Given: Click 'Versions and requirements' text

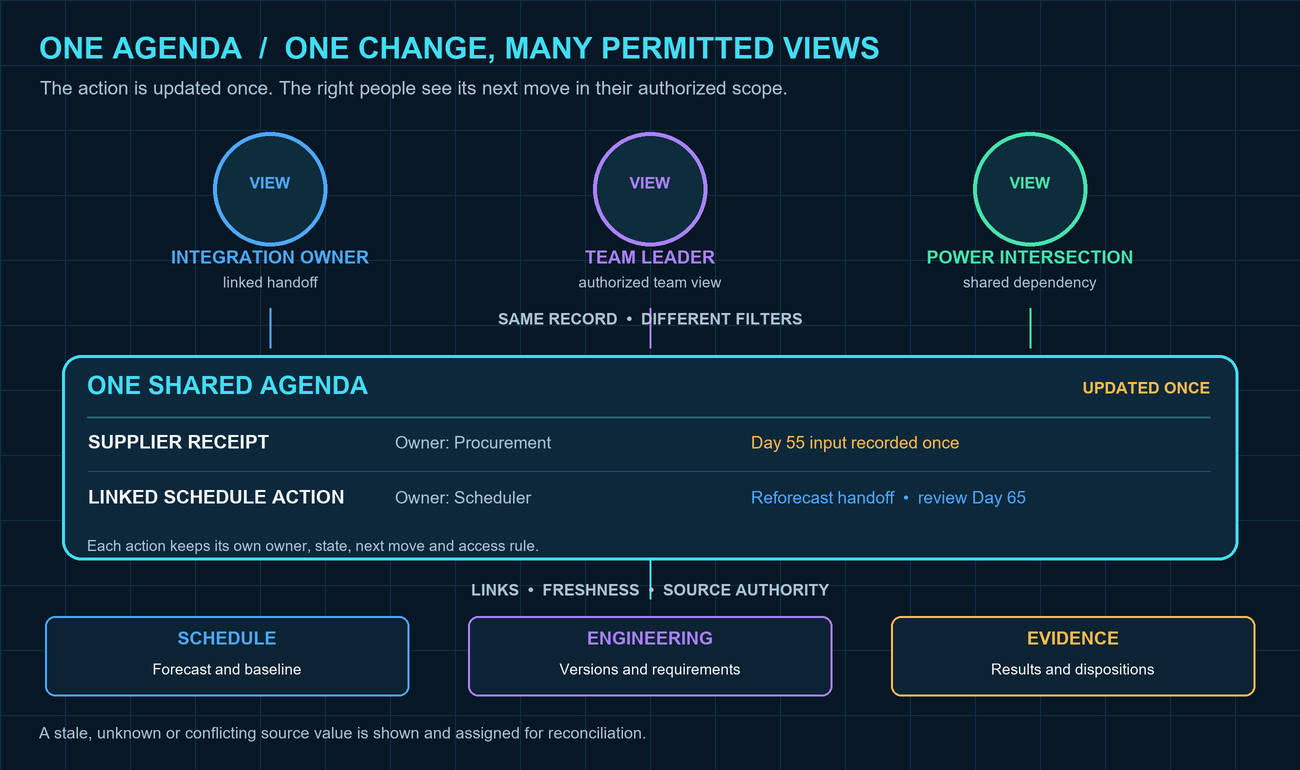Looking at the screenshot, I should 650,670.
